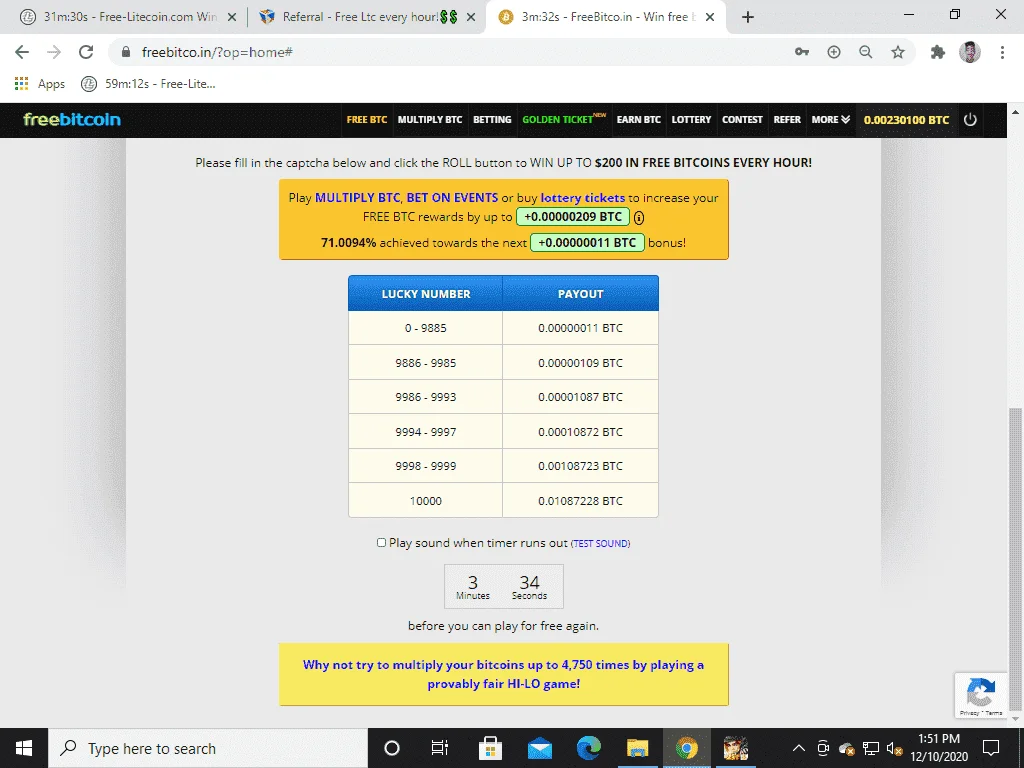The image size is (1024, 768).
Task: Open the Free-Lite bookmark
Action: pyautogui.click(x=148, y=84)
